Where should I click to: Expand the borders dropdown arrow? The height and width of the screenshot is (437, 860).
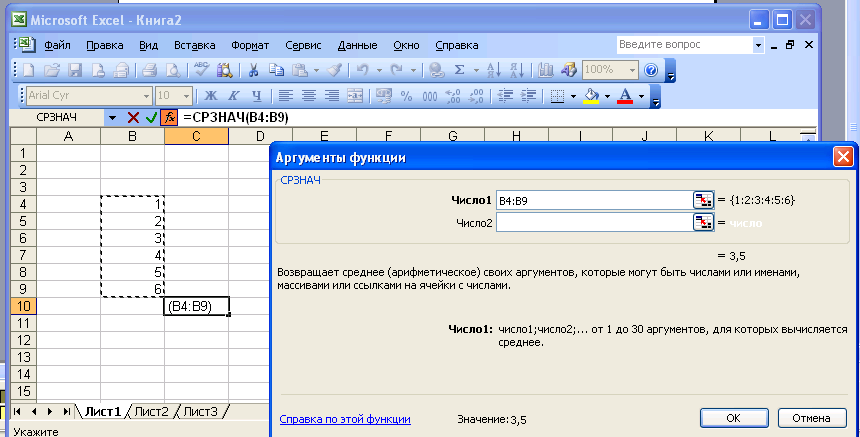pos(573,96)
